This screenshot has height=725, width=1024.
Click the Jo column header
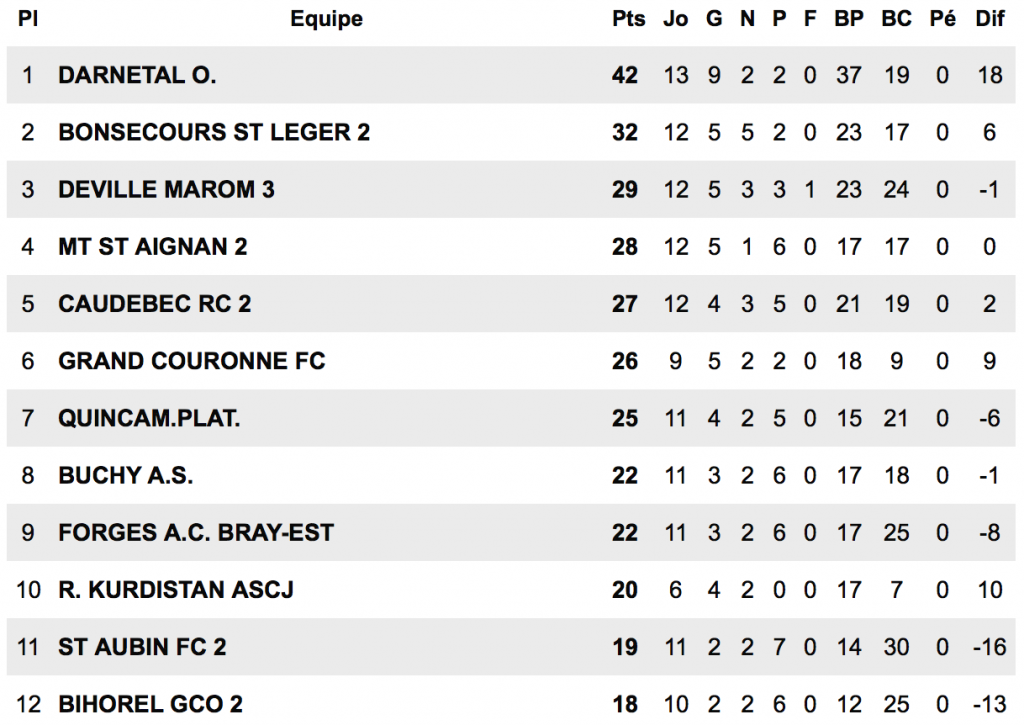pos(676,19)
